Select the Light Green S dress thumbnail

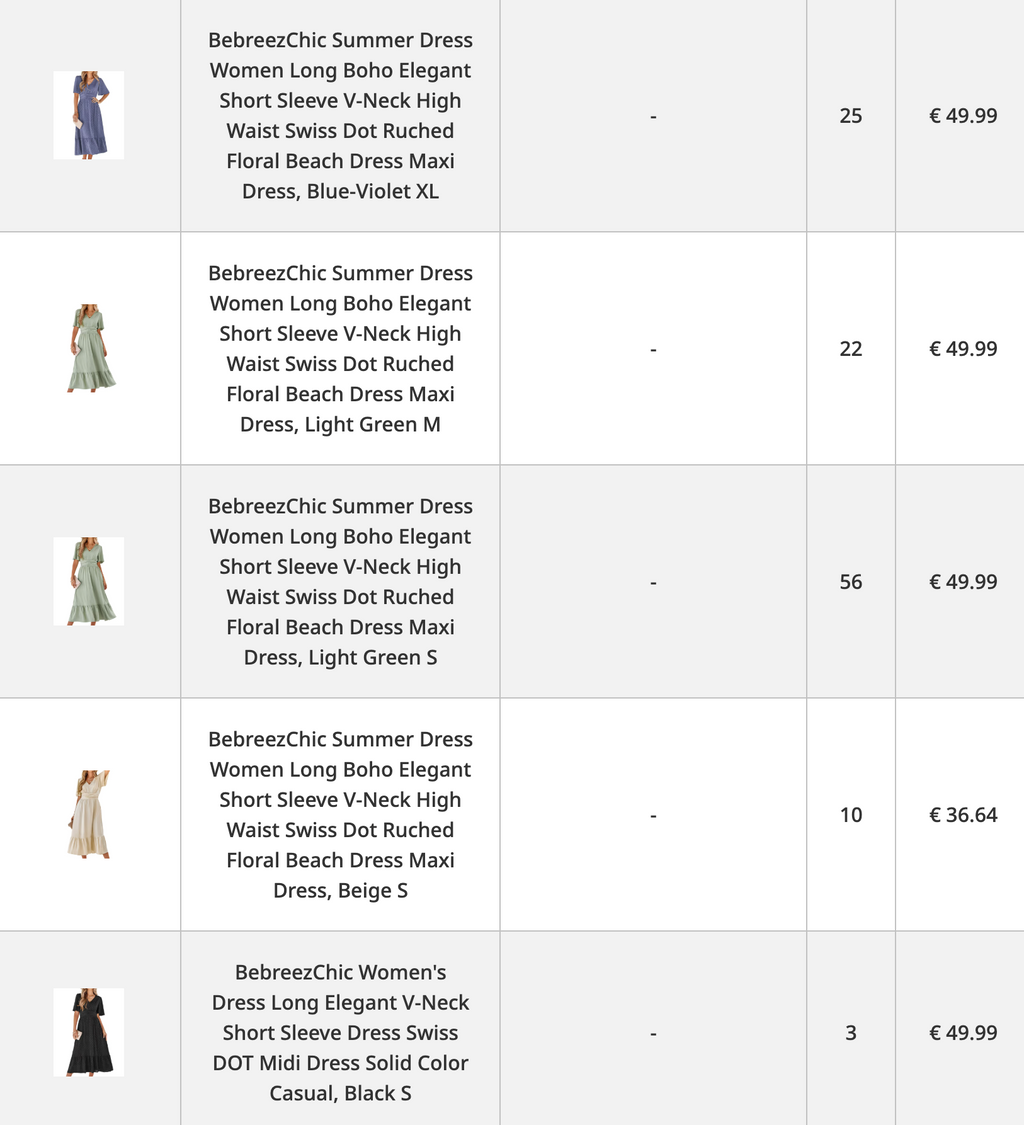click(x=89, y=581)
